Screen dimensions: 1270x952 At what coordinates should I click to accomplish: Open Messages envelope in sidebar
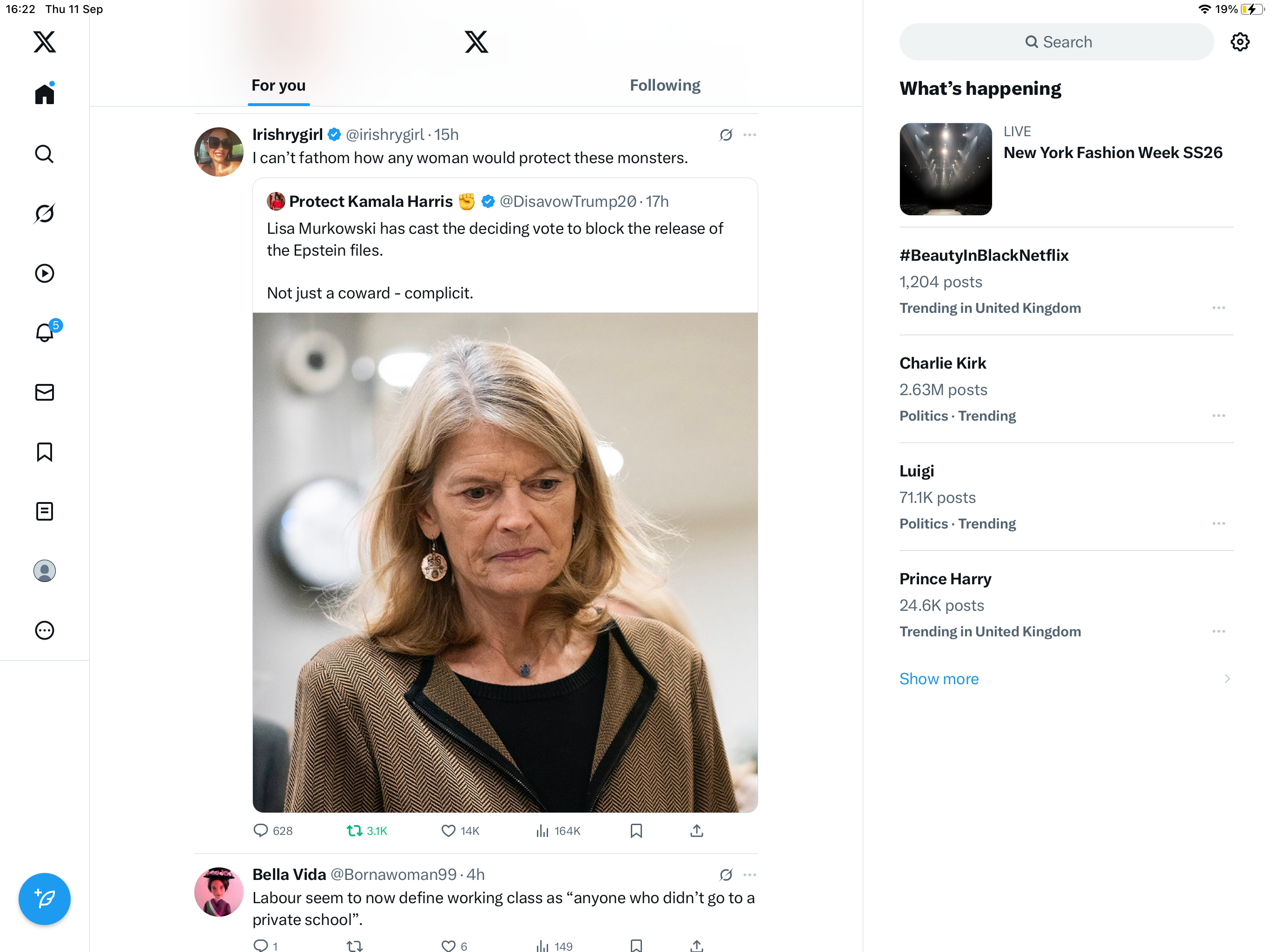coord(44,392)
